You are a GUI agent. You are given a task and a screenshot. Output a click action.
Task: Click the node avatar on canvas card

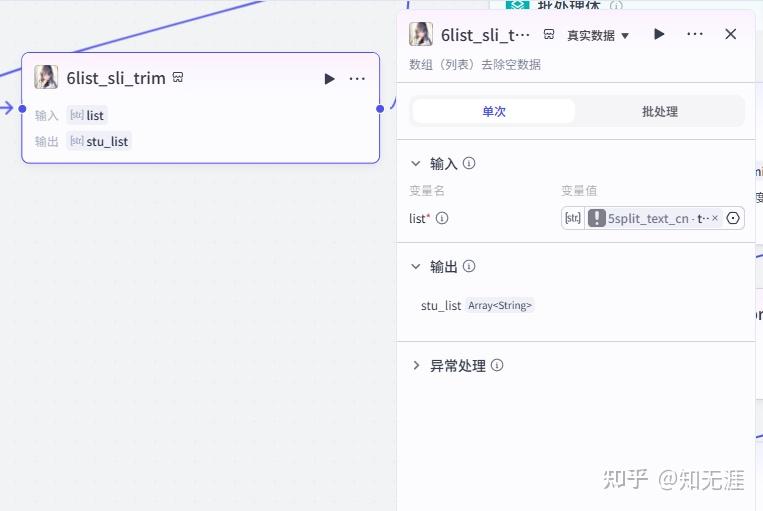[x=46, y=77]
